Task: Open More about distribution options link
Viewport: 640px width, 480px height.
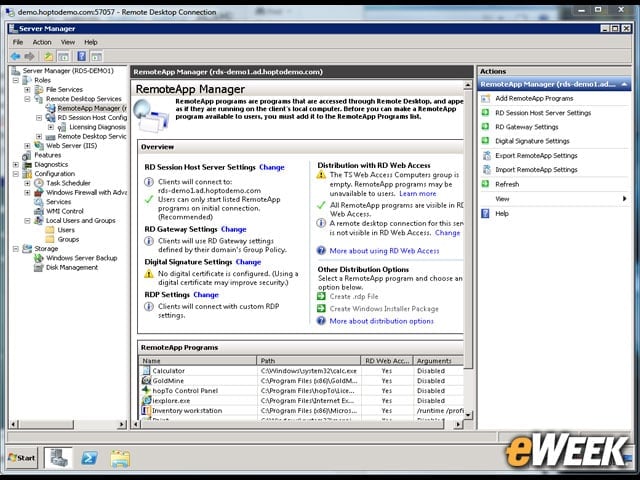Action: (x=381, y=321)
